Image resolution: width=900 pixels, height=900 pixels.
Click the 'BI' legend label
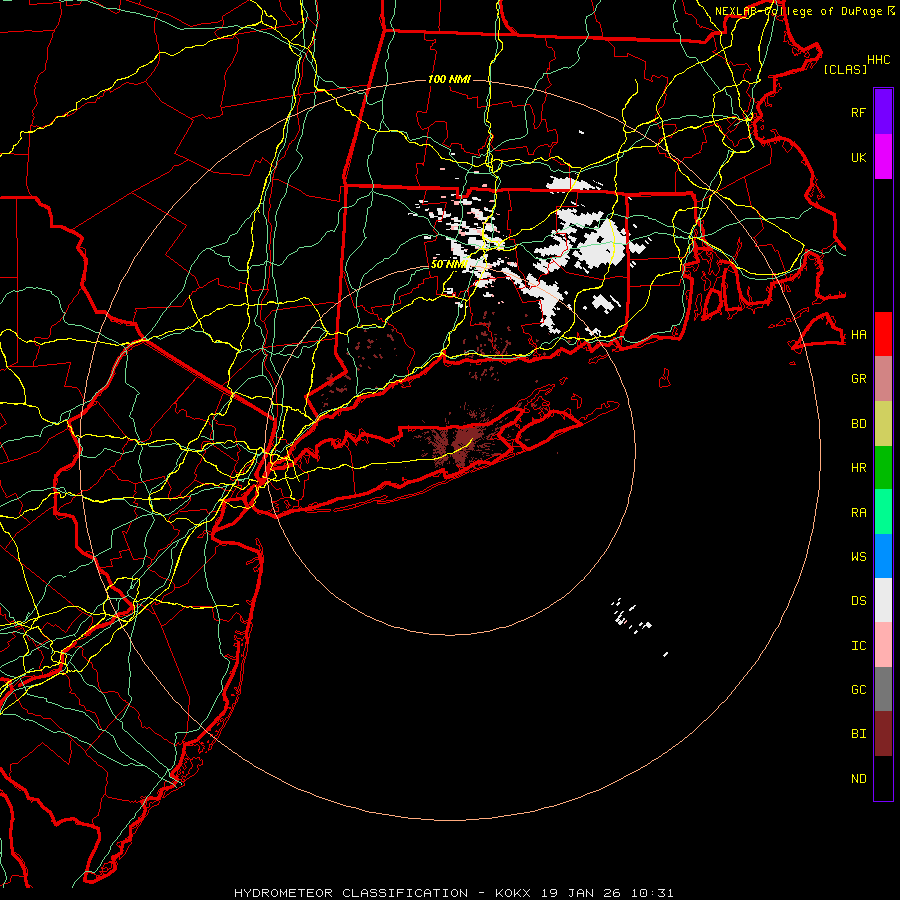click(x=858, y=734)
